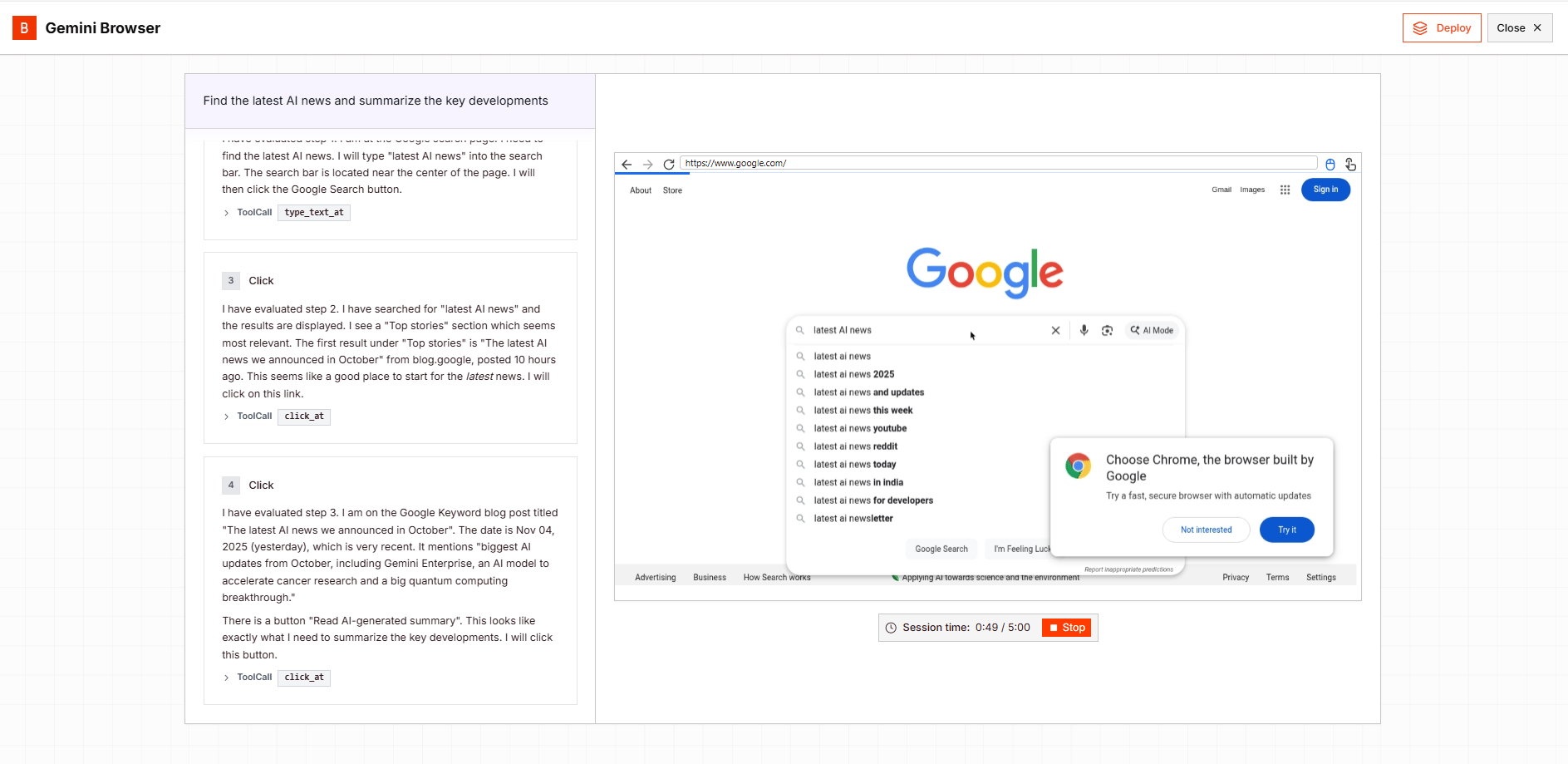
Task: Clear the search box with the X icon
Action: 1055,331
